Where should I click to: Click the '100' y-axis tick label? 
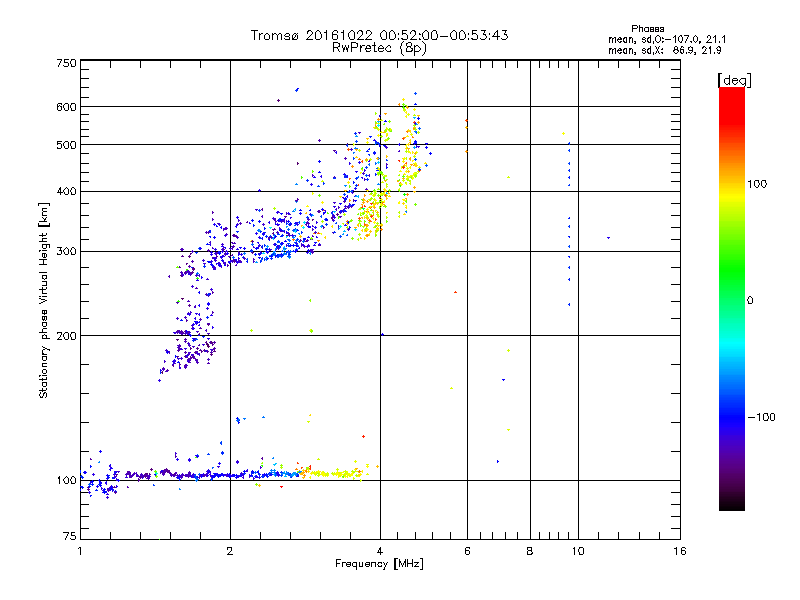point(66,480)
